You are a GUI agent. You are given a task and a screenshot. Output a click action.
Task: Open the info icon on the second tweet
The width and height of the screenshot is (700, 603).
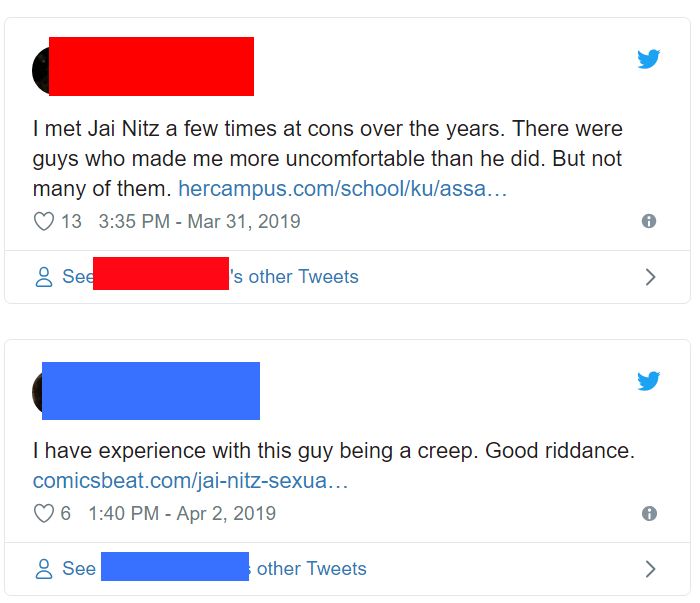pyautogui.click(x=649, y=513)
